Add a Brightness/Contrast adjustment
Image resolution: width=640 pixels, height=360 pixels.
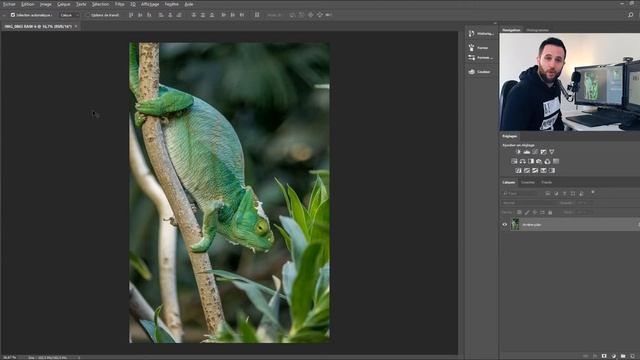[x=518, y=152]
